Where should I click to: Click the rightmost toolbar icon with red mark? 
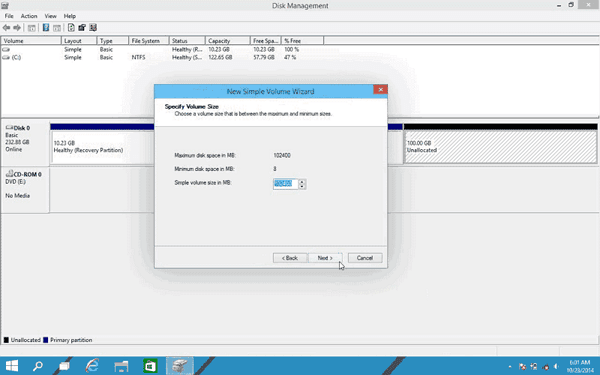93,28
